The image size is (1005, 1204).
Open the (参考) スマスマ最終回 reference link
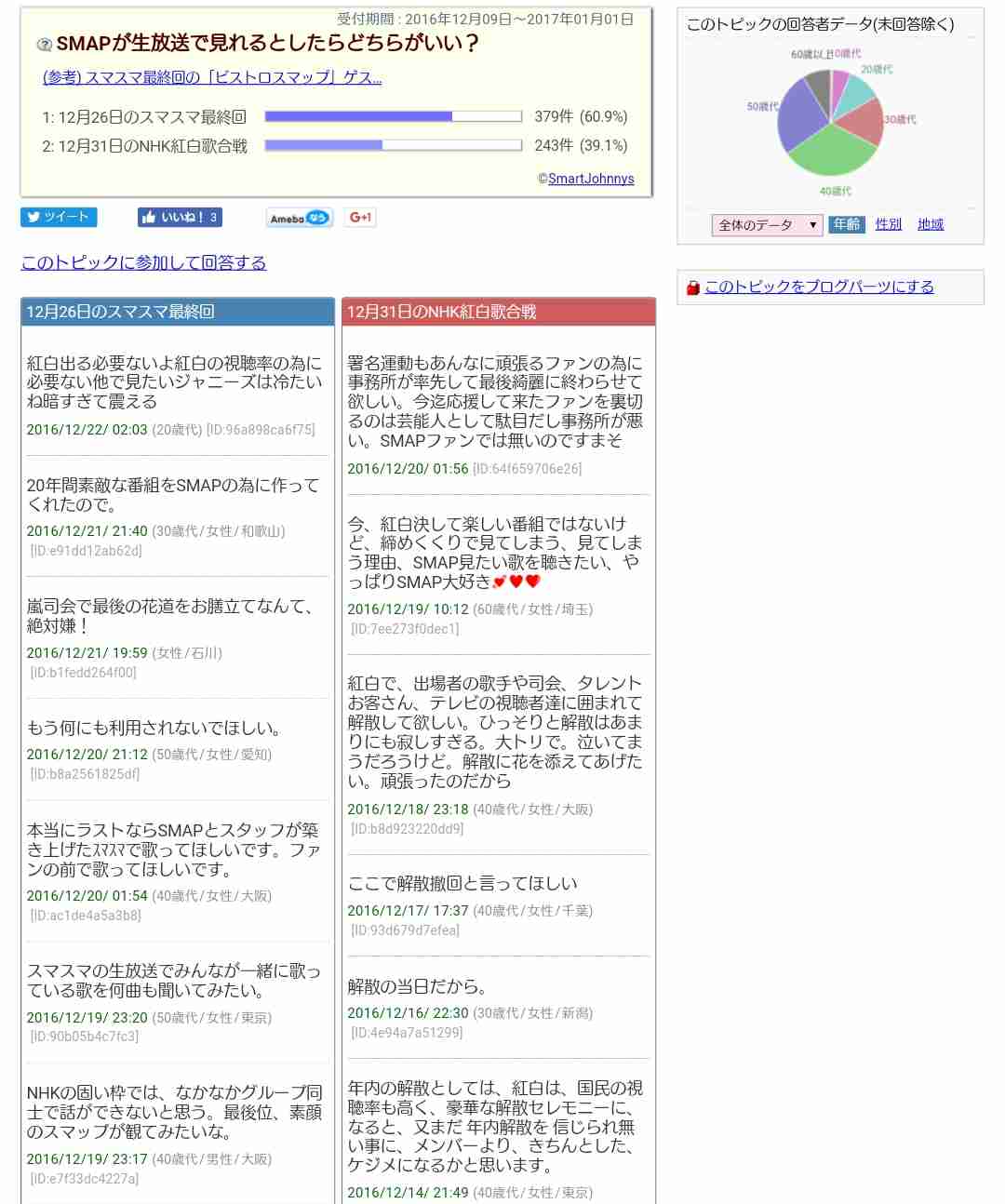point(212,77)
